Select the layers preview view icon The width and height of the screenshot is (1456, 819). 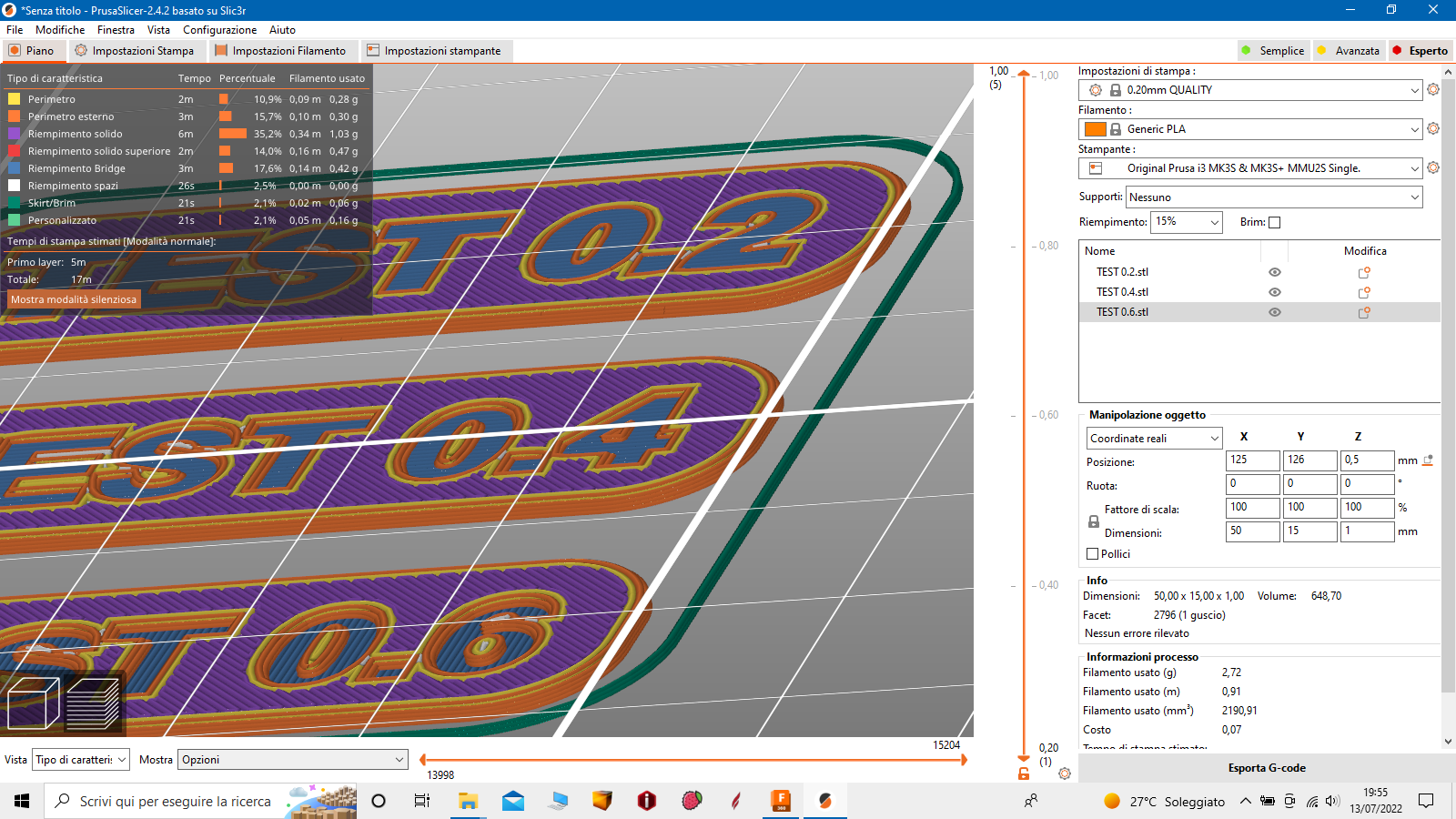pos(94,703)
